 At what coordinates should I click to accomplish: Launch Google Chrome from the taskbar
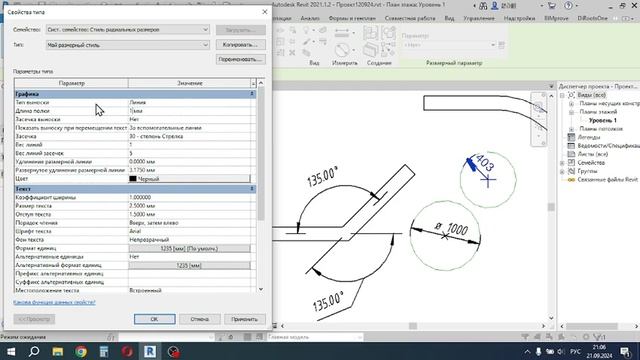[81, 351]
